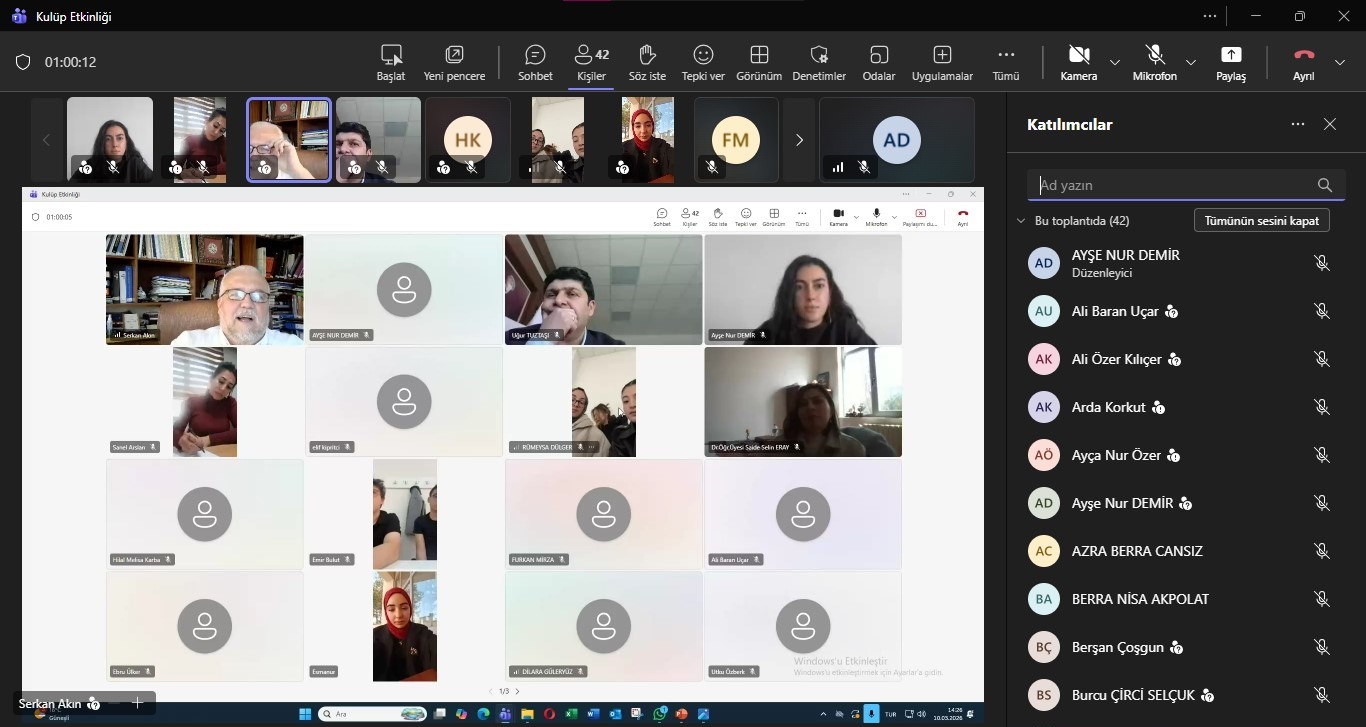Screen dimensions: 1366x727
Task: Open the Tümü more options menu
Action: point(1006,62)
